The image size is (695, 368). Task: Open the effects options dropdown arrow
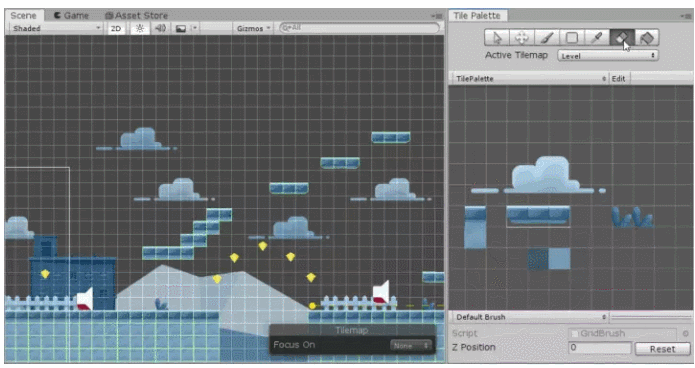(195, 28)
